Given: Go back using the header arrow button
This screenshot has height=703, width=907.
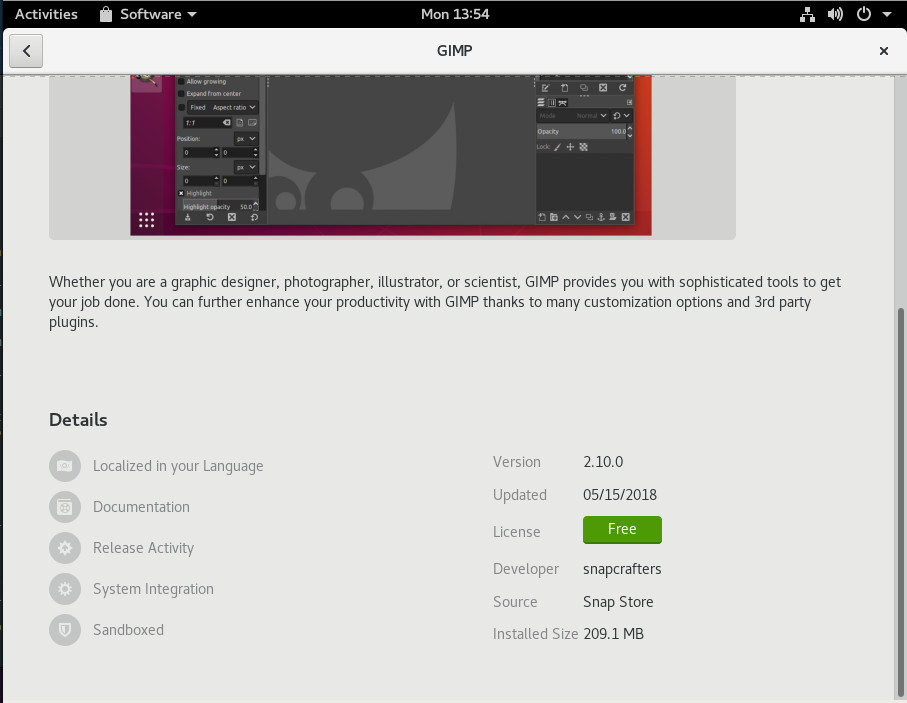Looking at the screenshot, I should tap(26, 51).
